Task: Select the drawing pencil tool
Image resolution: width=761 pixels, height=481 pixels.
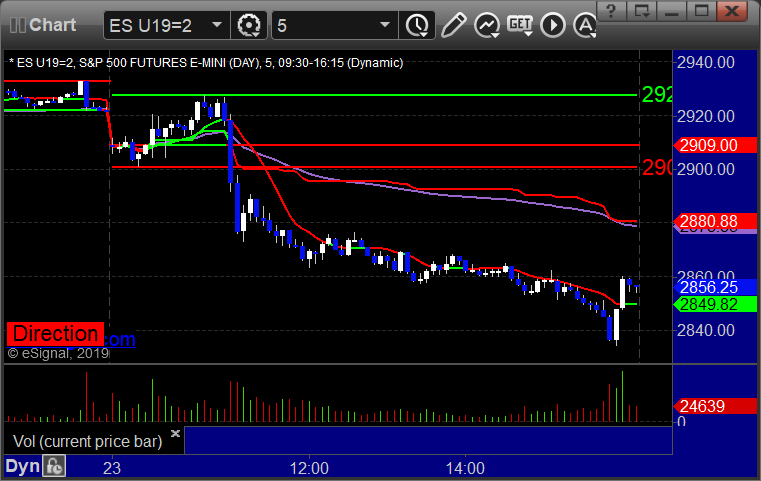Action: click(453, 25)
